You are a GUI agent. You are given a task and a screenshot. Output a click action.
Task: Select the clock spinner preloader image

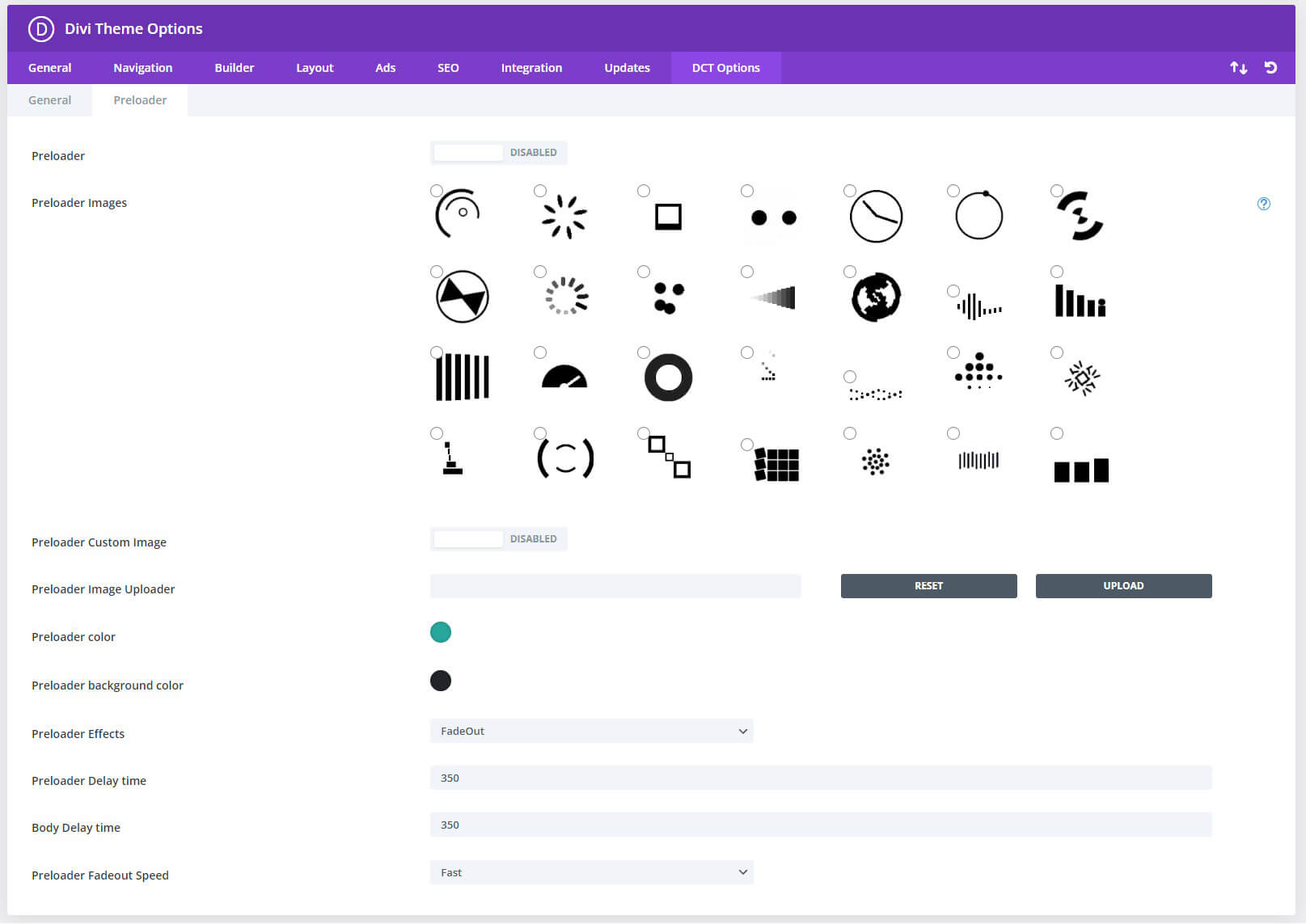click(x=849, y=191)
